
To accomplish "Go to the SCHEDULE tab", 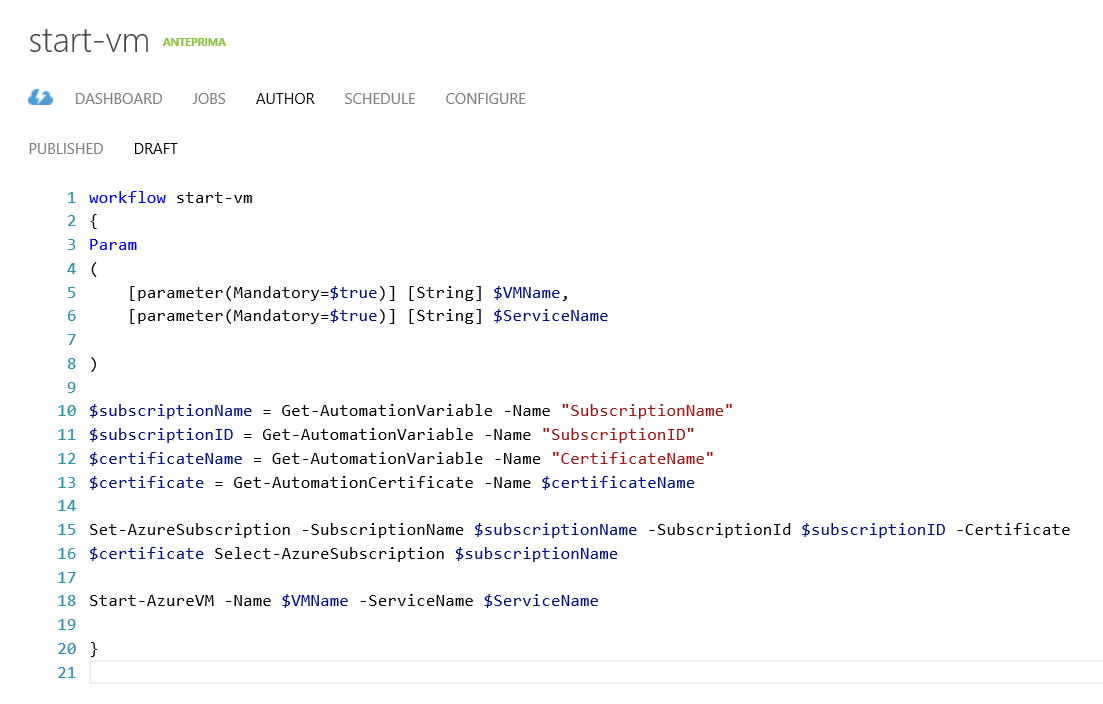I will (x=380, y=98).
